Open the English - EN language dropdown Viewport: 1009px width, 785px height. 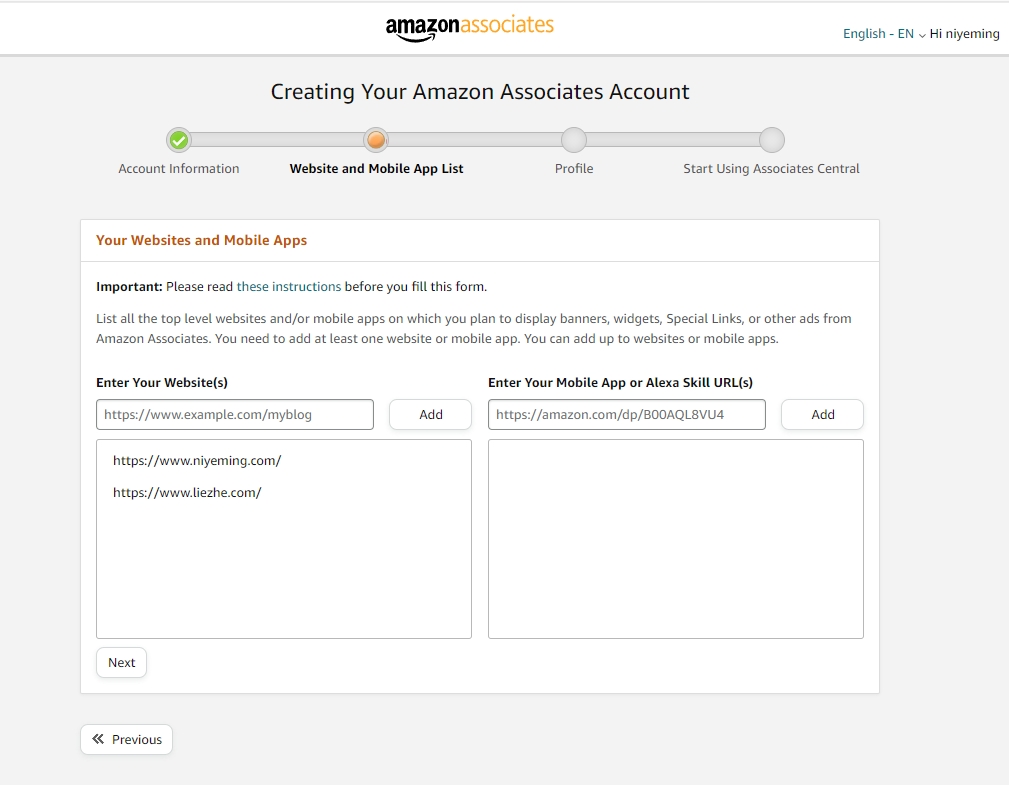(884, 33)
